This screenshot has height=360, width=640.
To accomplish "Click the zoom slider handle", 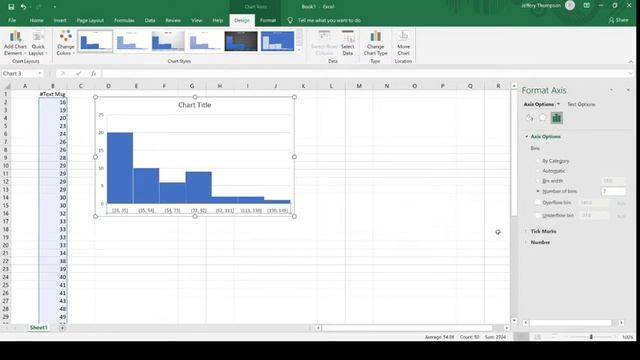I will pos(591,337).
